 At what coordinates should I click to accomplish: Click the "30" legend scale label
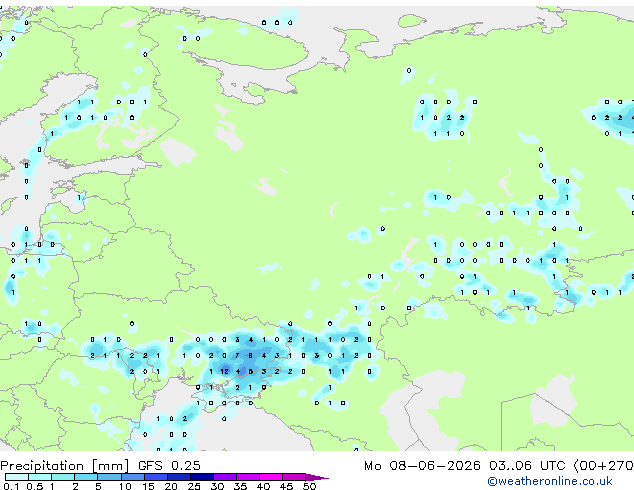[x=217, y=486]
